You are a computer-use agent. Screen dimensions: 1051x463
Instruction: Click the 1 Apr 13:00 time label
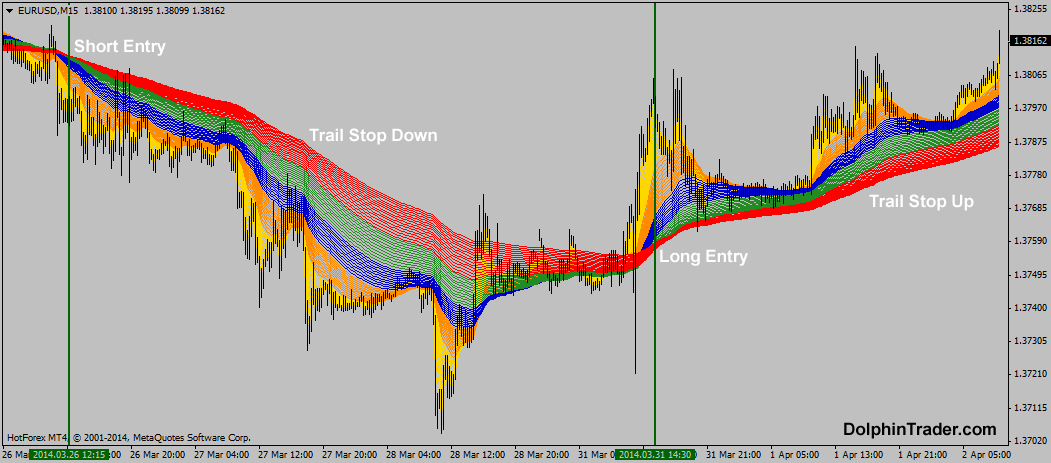coord(856,455)
